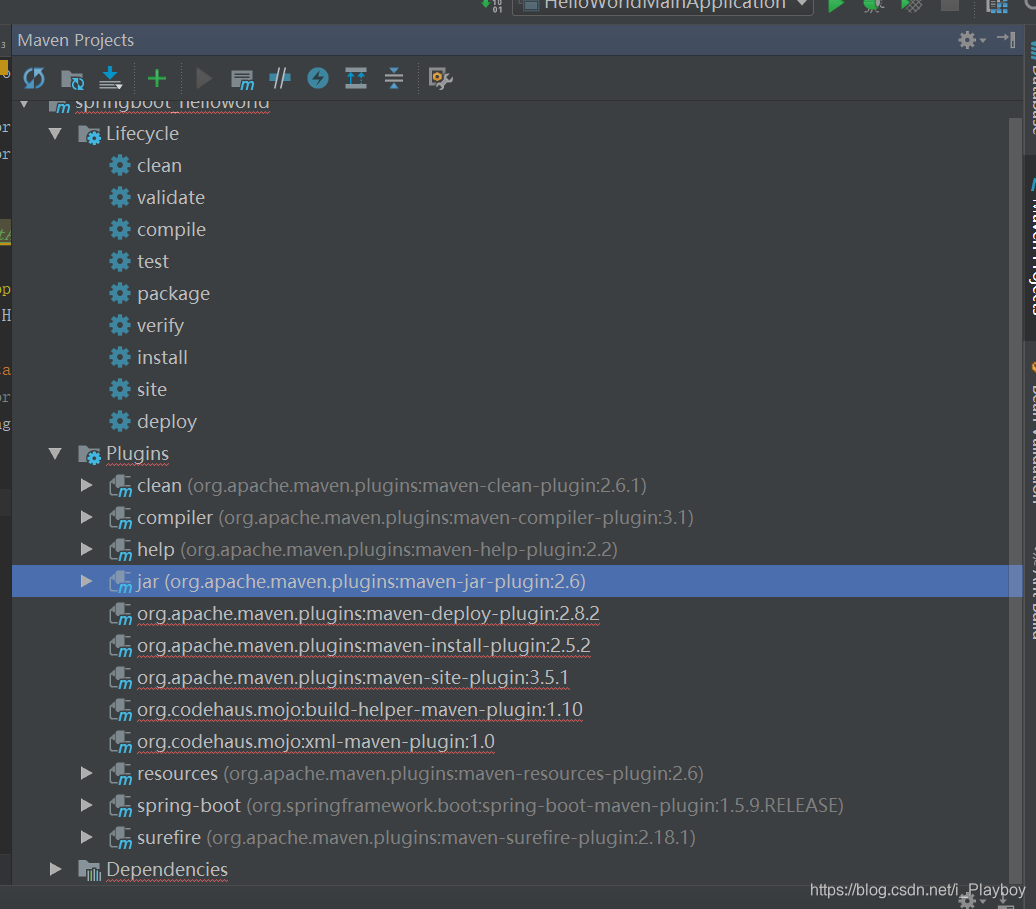Expand the resources plugin node
The height and width of the screenshot is (909, 1036).
86,773
